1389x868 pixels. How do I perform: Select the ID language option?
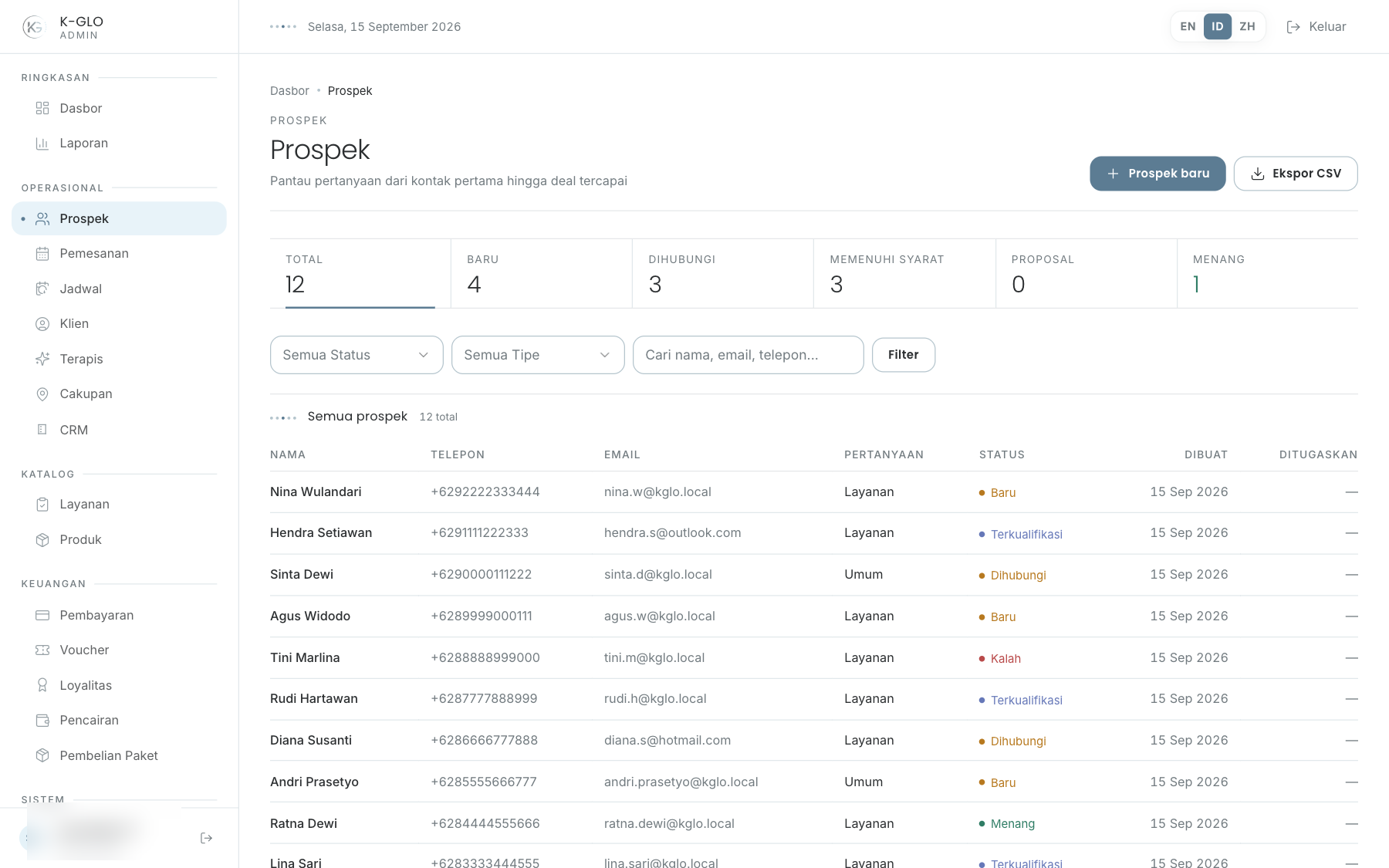[1218, 26]
